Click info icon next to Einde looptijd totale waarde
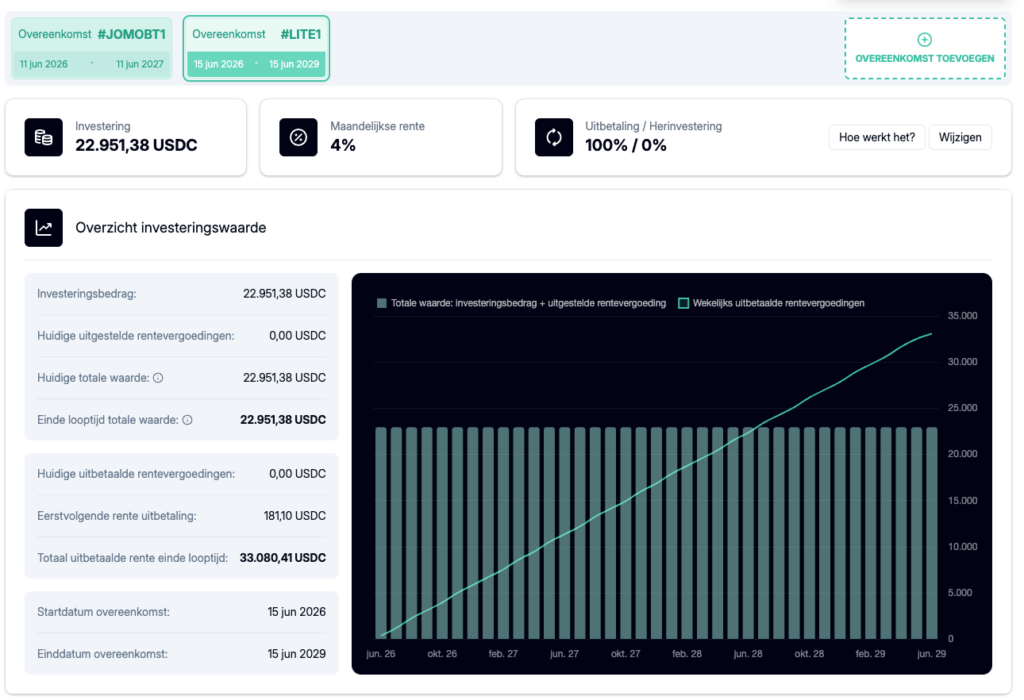 187,420
